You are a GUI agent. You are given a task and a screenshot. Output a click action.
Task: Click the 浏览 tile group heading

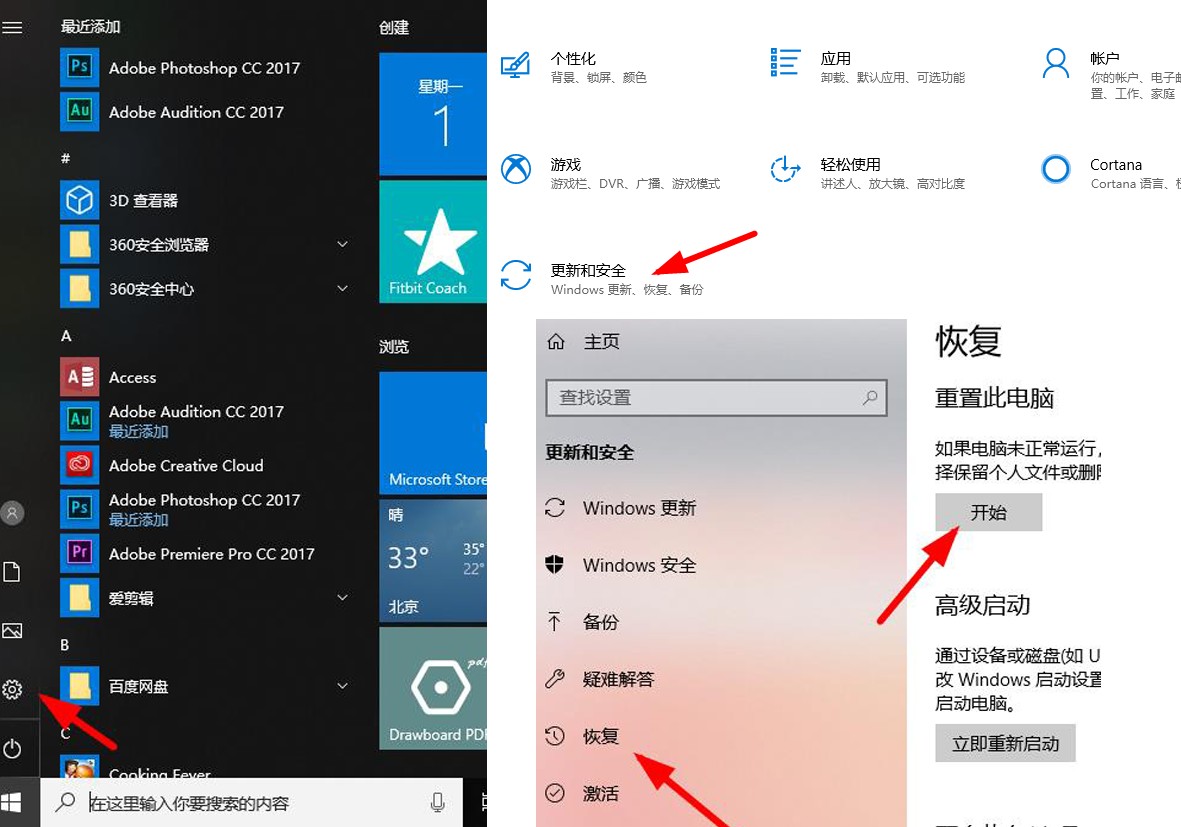[394, 346]
